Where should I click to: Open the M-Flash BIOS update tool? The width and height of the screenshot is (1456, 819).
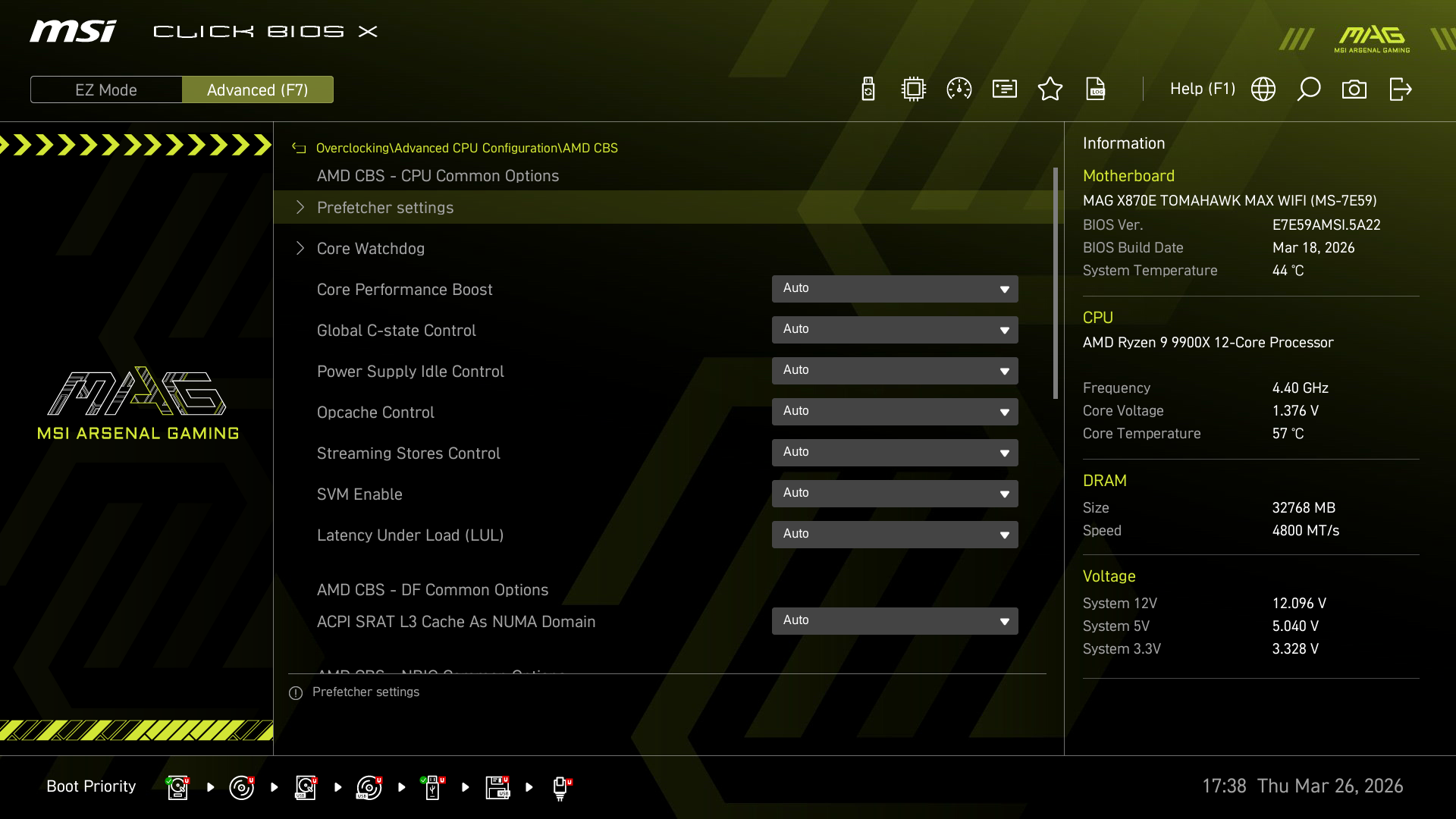coord(868,89)
